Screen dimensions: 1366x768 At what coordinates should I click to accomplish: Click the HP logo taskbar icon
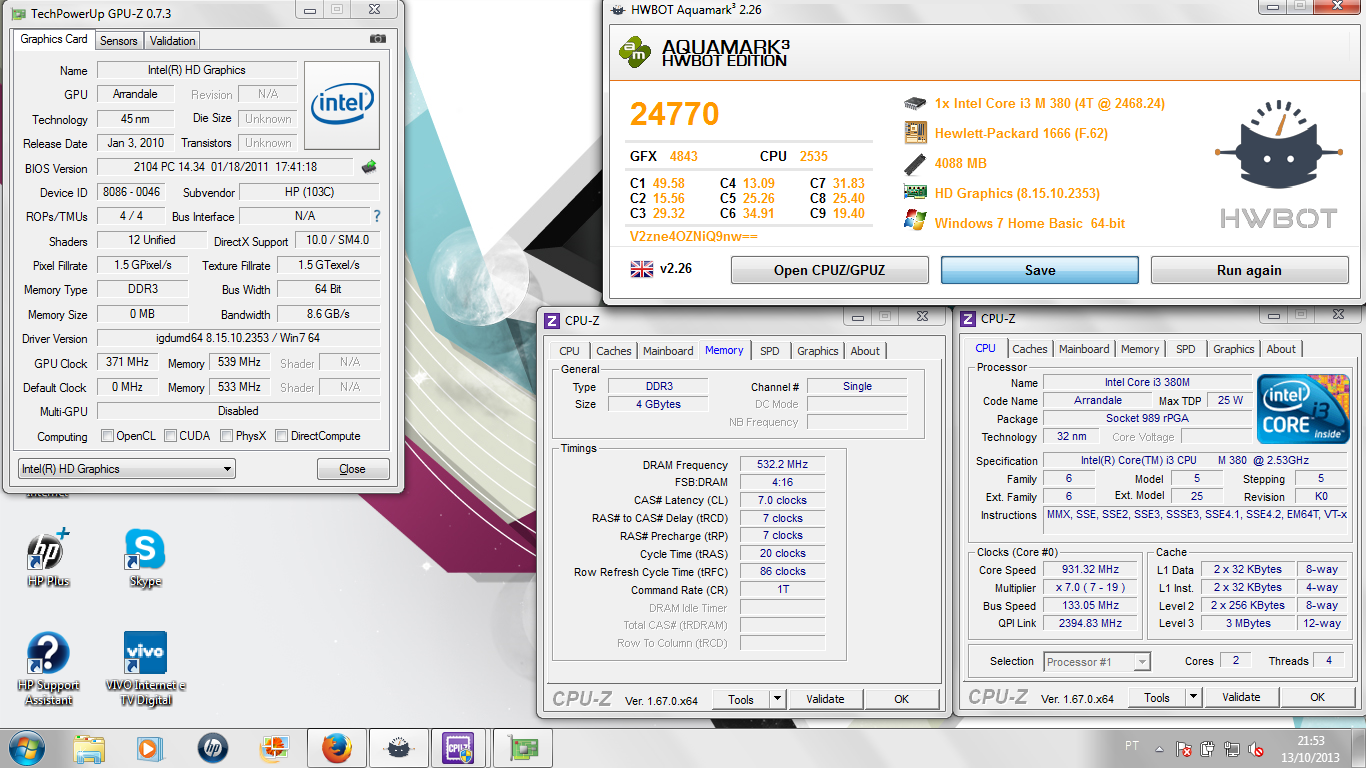[x=212, y=748]
